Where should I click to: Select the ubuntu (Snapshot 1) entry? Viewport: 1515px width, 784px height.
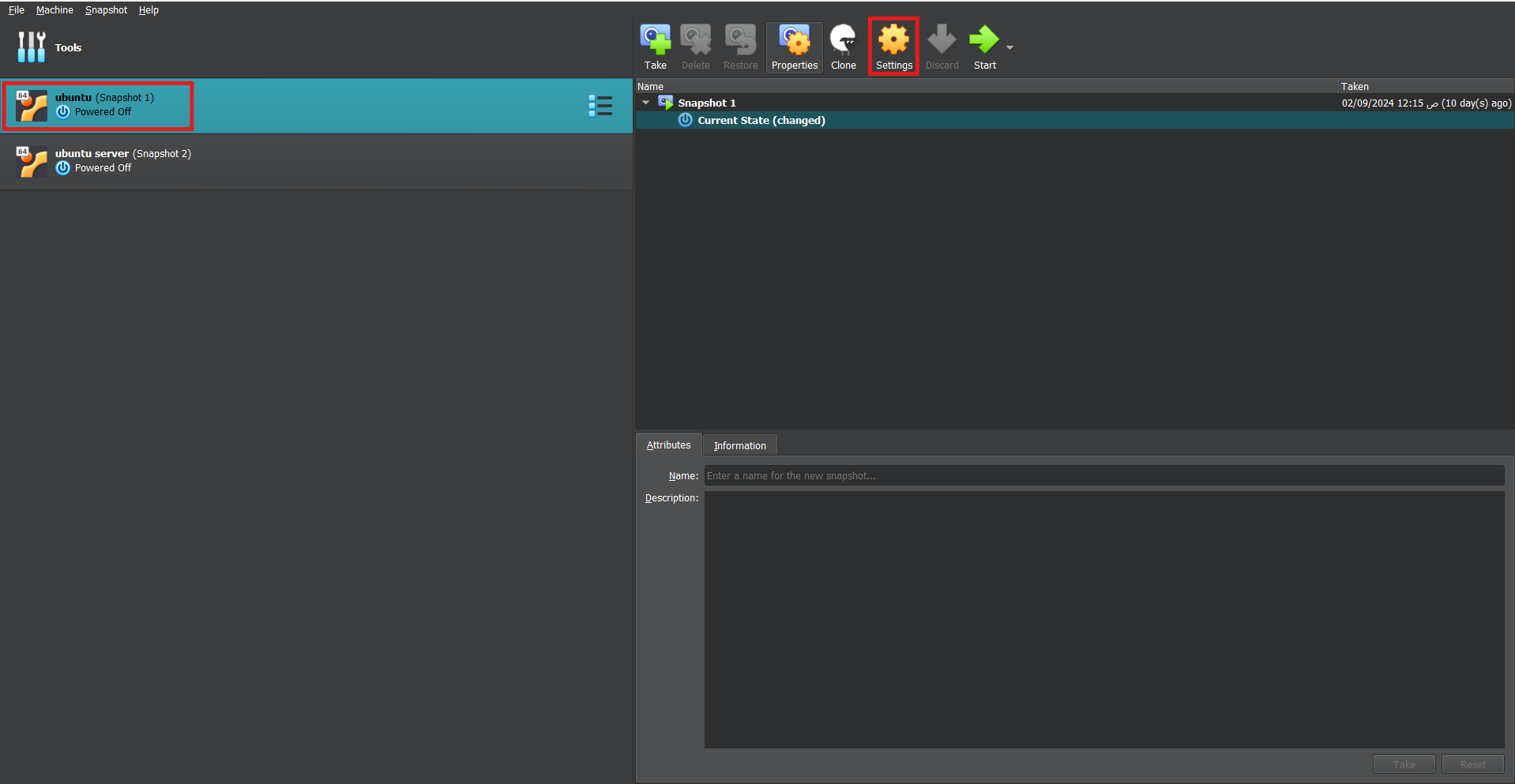pos(316,106)
